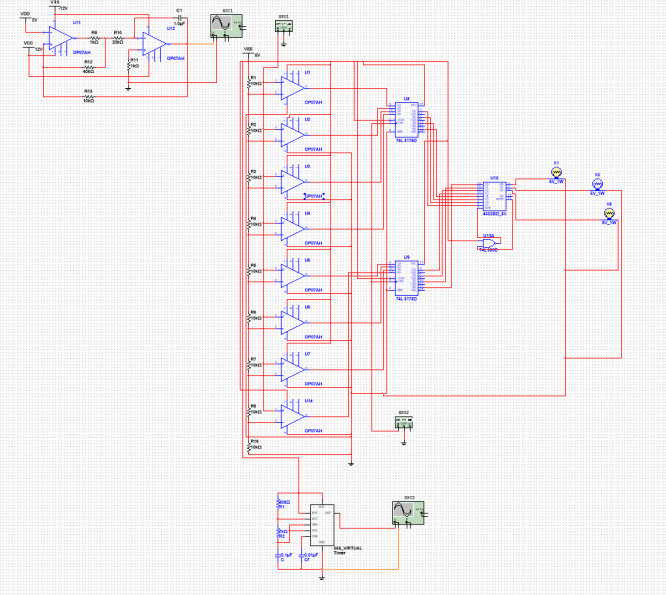The width and height of the screenshot is (666, 595).
Task: Select the U12 op-amp symbol
Action: (154, 44)
